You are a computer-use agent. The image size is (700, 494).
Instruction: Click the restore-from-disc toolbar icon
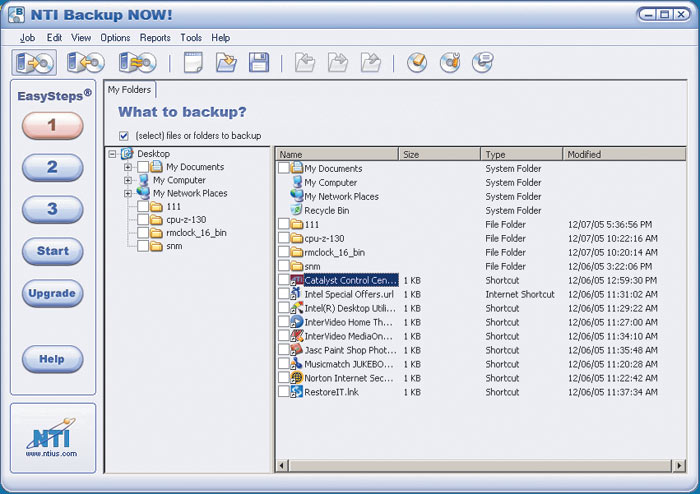(86, 63)
